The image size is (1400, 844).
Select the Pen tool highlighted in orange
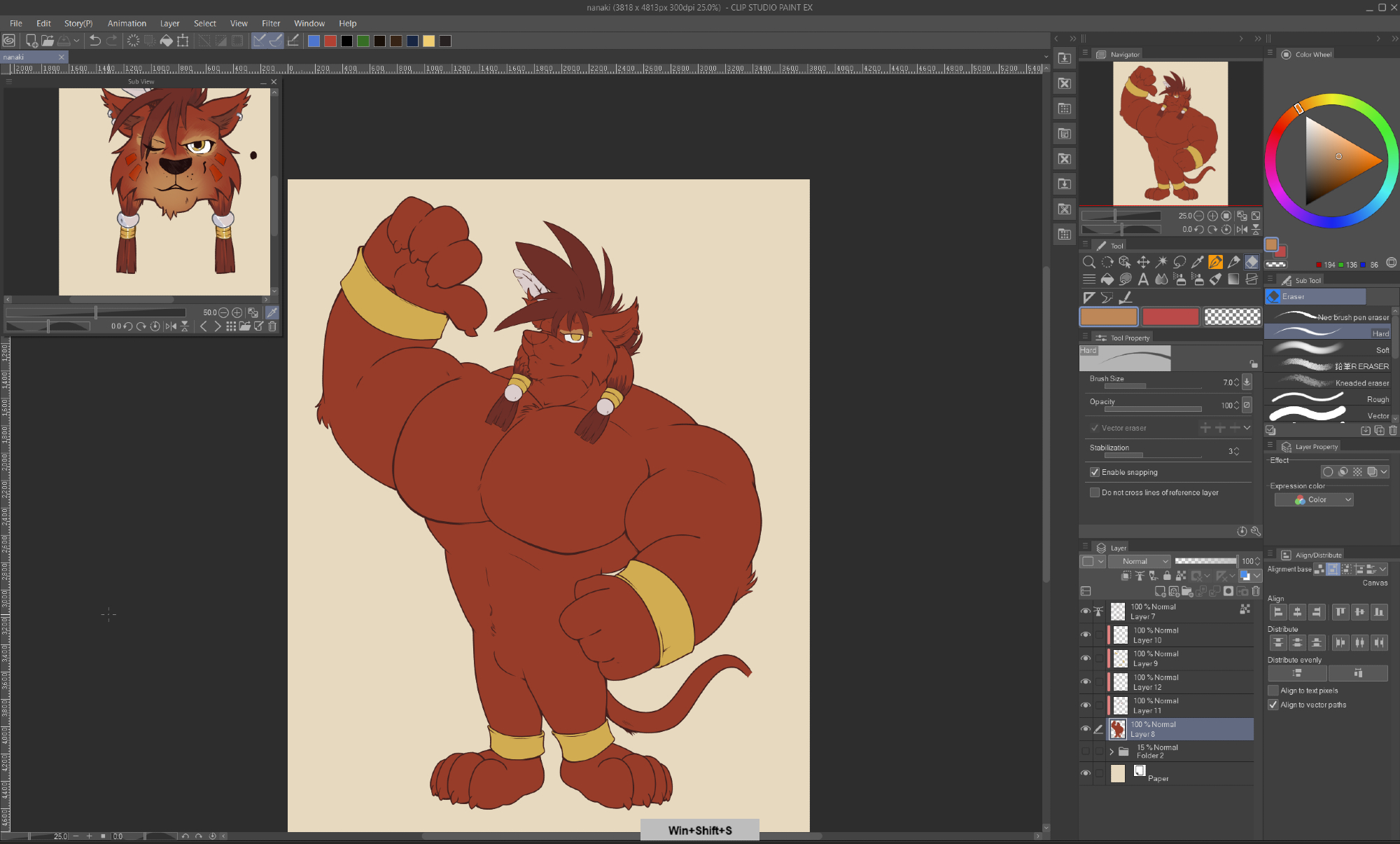[1216, 262]
